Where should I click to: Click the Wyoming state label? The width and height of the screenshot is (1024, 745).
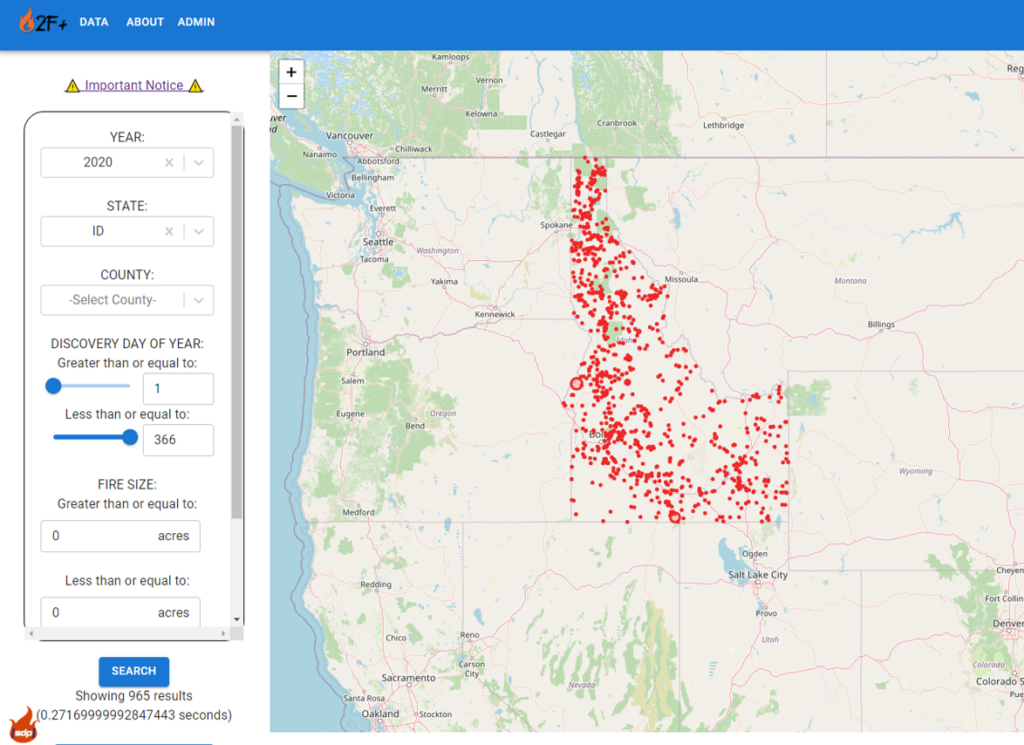916,471
